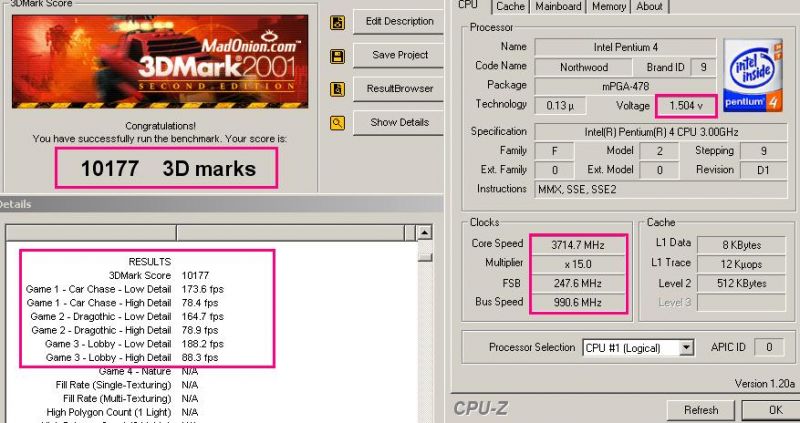Click the Code Name value 'Northwood'
This screenshot has width=800, height=423.
click(x=584, y=67)
